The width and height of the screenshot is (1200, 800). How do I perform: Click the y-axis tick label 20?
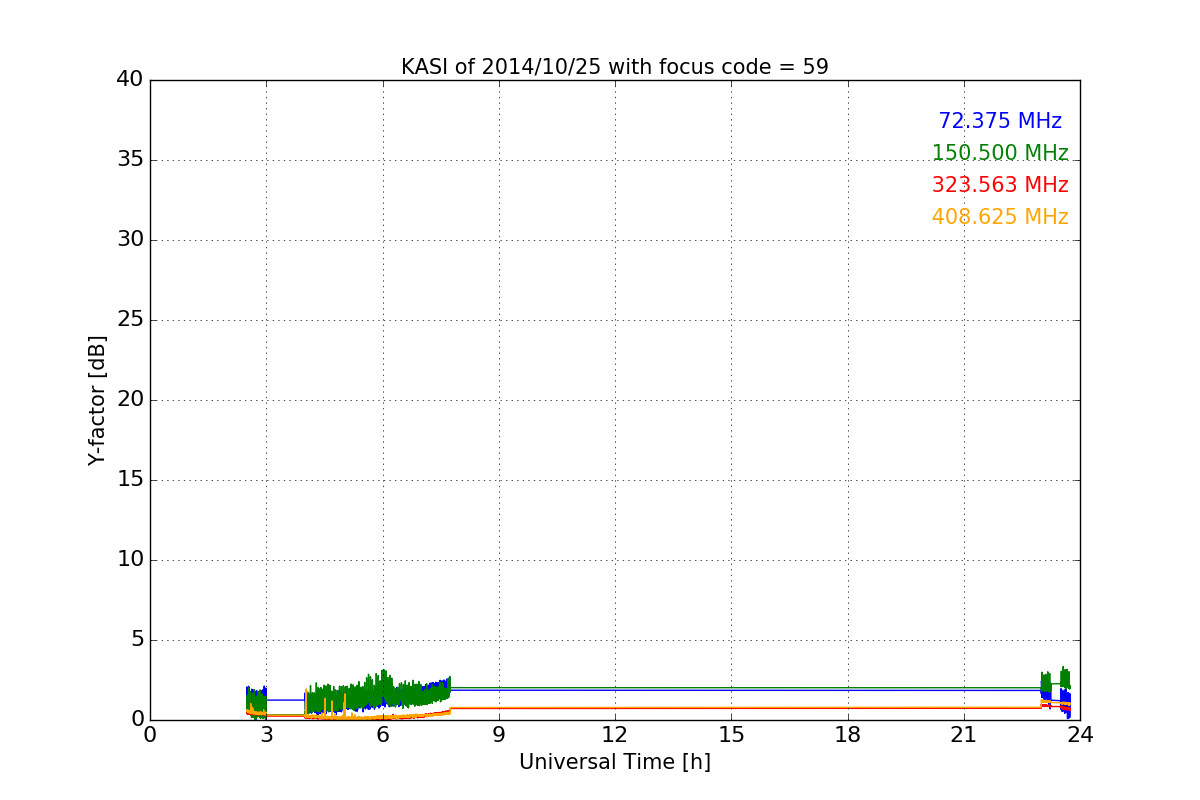tap(130, 400)
